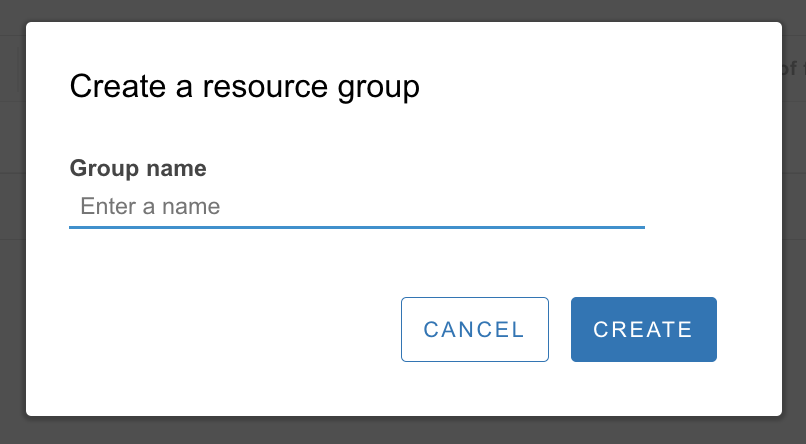Abort the dialog using CANCEL
The width and height of the screenshot is (806, 444).
click(x=474, y=329)
